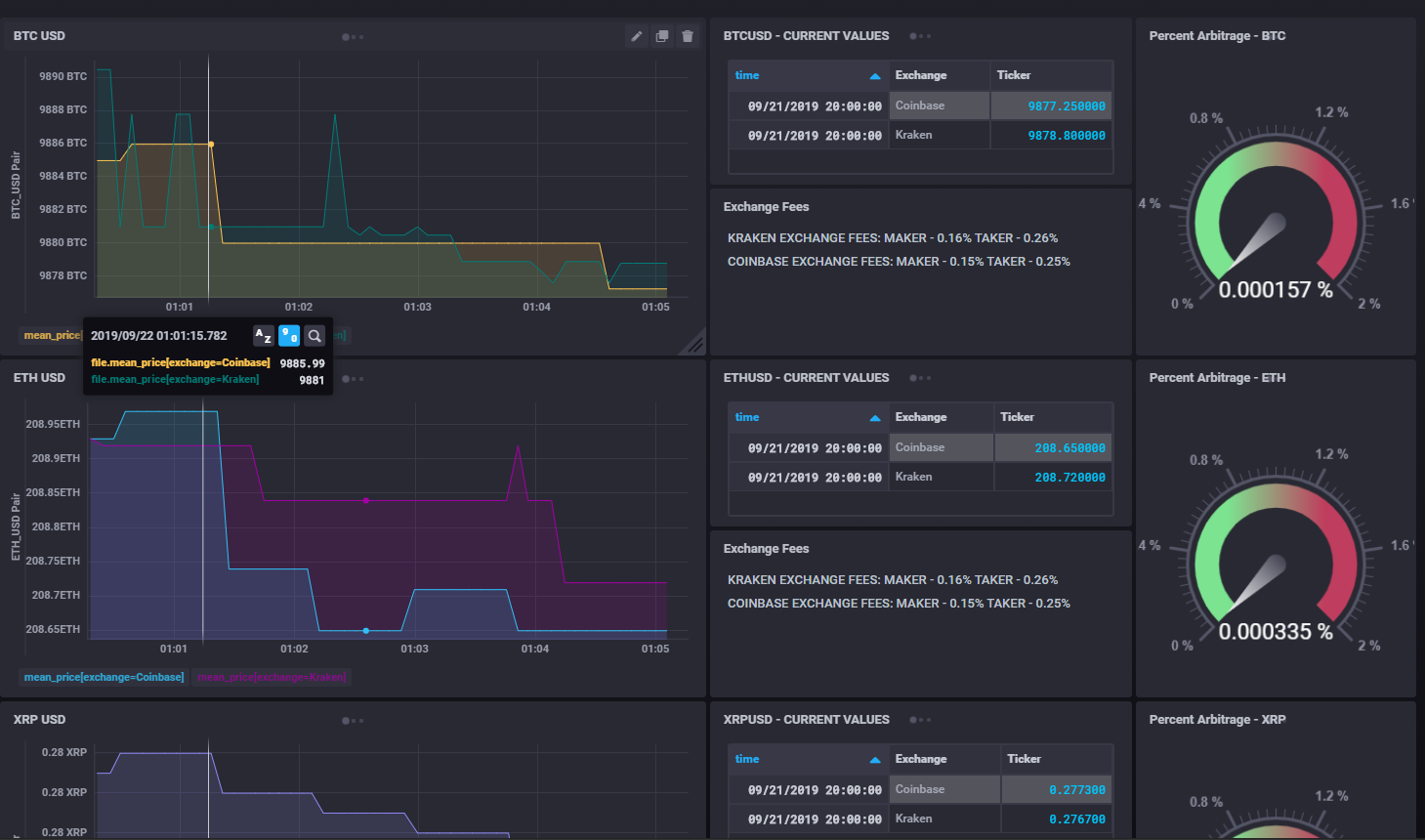The height and width of the screenshot is (840, 1425).
Task: Toggle dimmed Kraken series in ETH USD legend
Action: [272, 677]
